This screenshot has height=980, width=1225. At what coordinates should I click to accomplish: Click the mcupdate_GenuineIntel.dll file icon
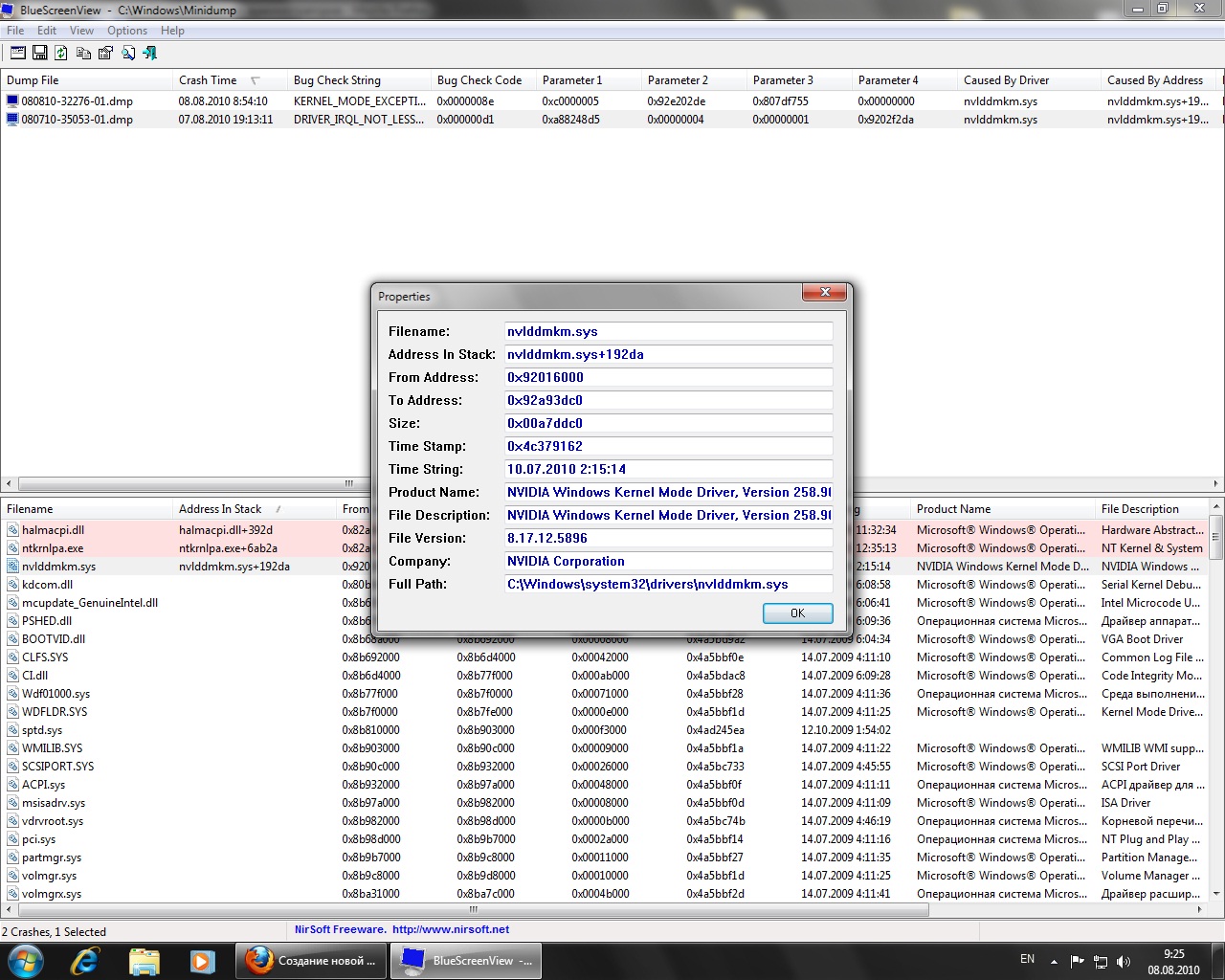coord(13,603)
